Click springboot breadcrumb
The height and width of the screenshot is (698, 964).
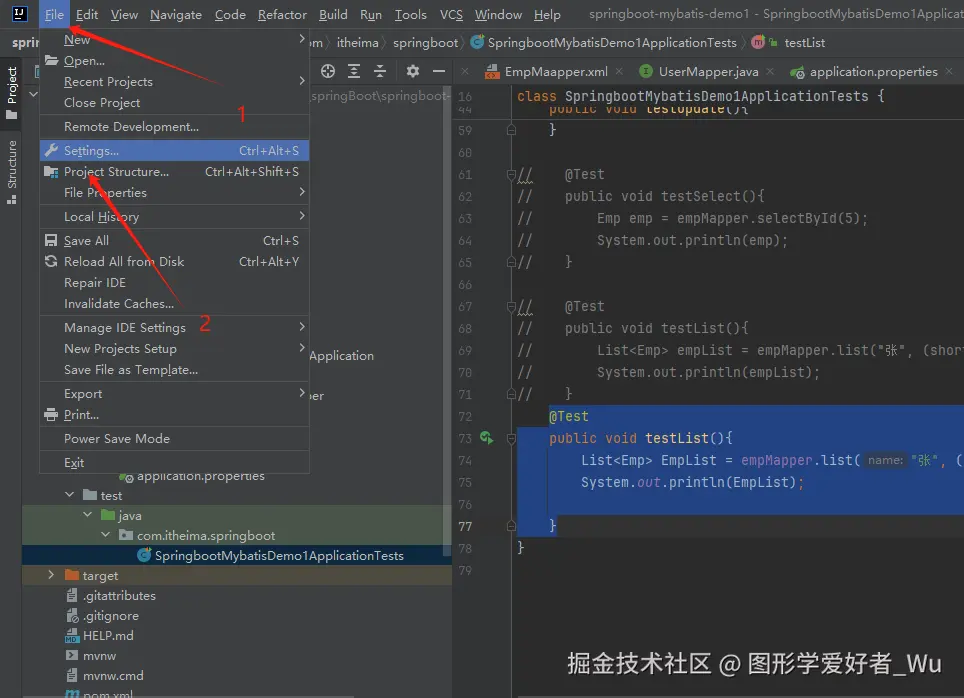click(x=425, y=43)
